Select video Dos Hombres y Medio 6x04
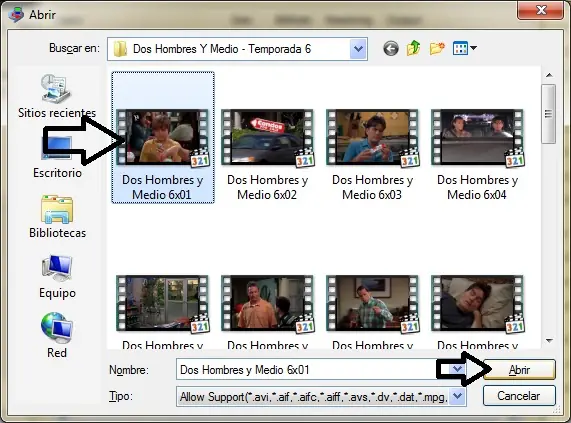Screen dimensions: 571x423 click(x=477, y=155)
